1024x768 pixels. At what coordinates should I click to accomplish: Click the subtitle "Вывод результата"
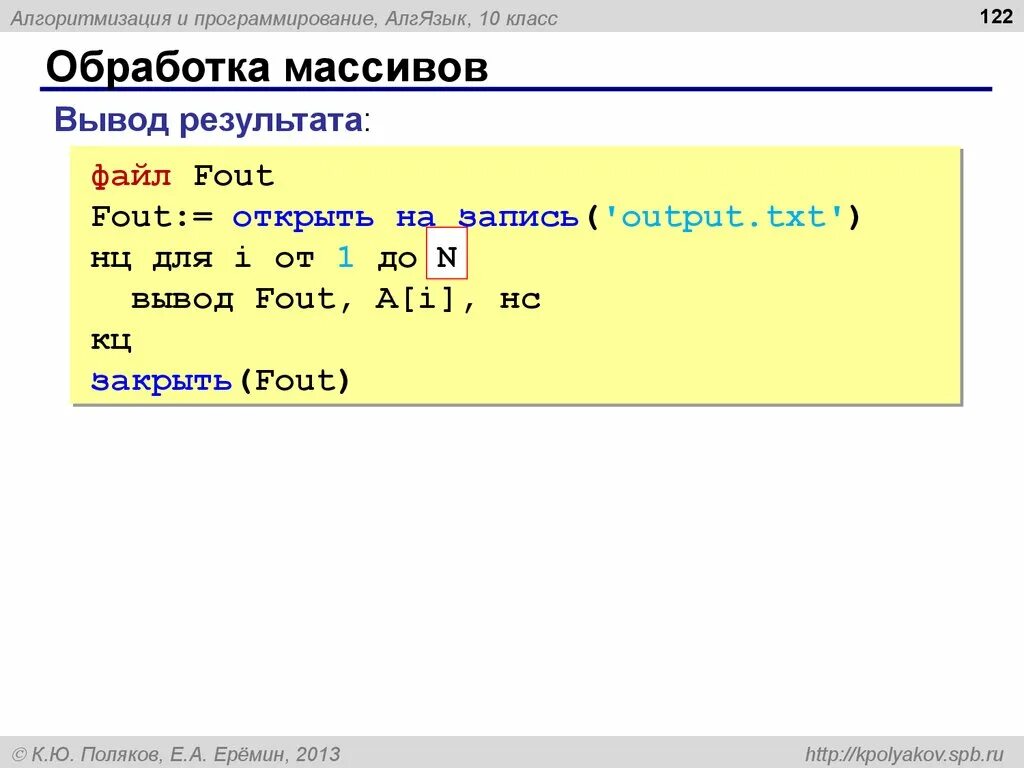click(208, 120)
